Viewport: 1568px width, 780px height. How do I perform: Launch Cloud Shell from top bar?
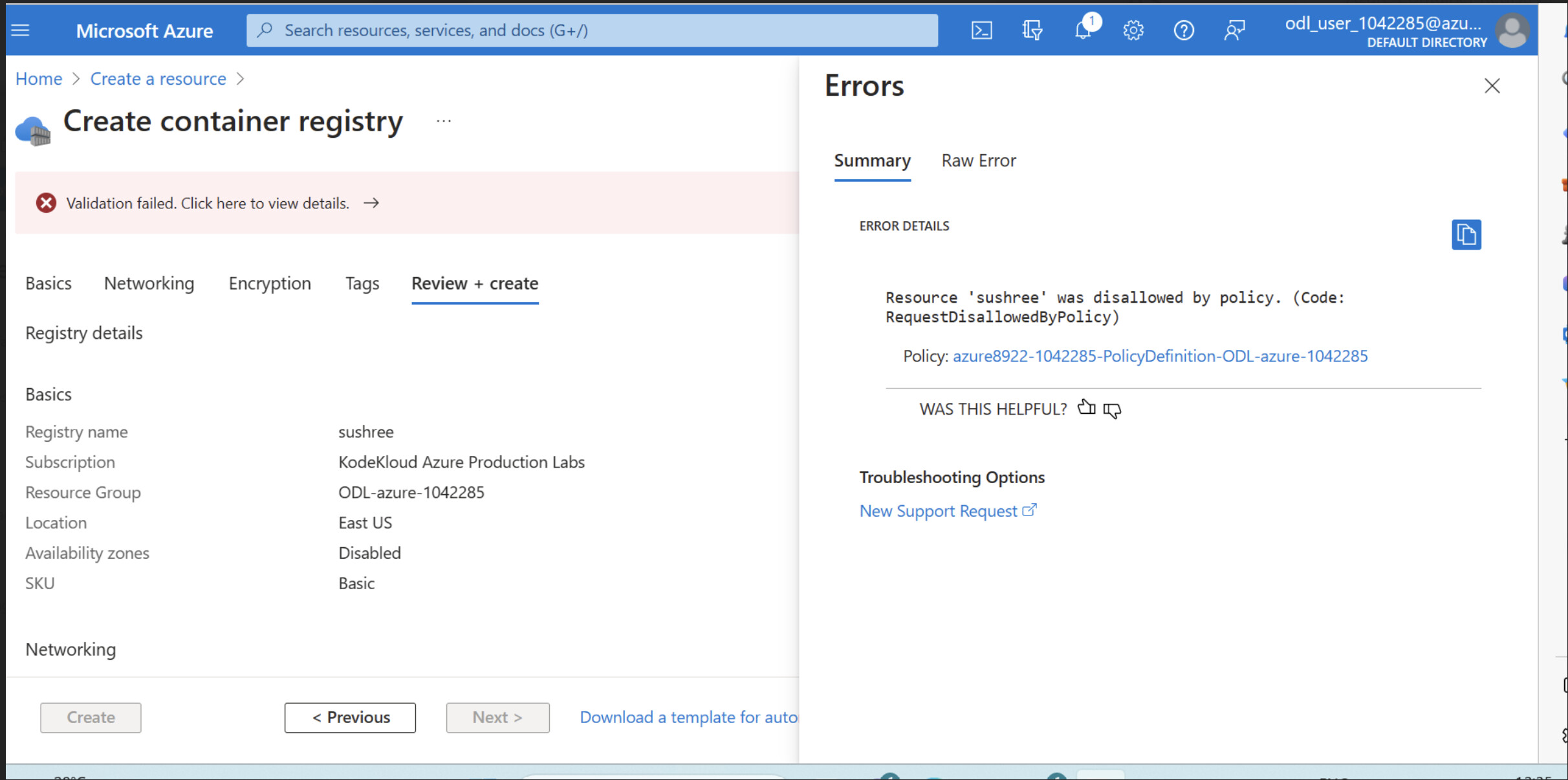(x=981, y=30)
